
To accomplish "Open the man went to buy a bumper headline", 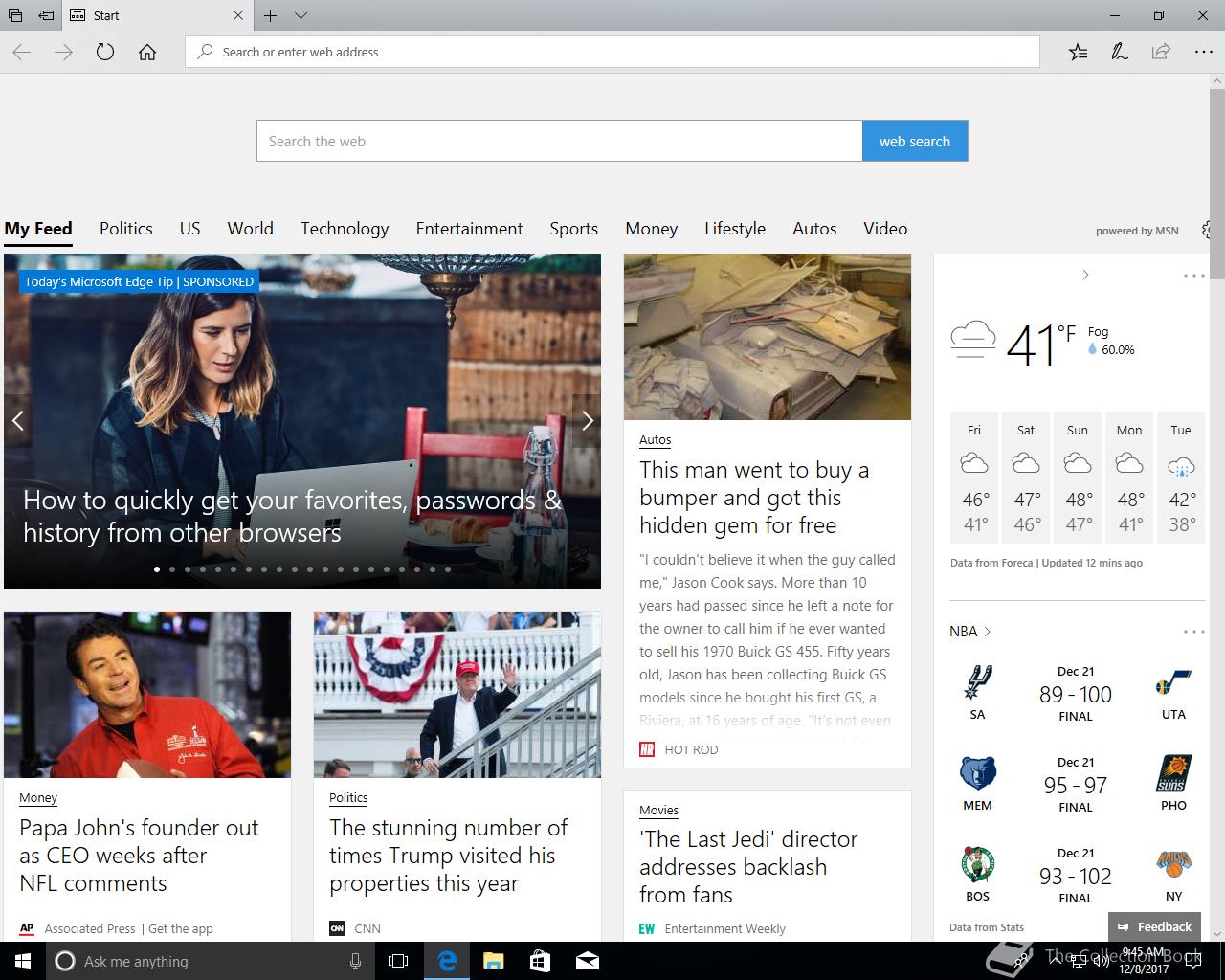I will pos(754,498).
